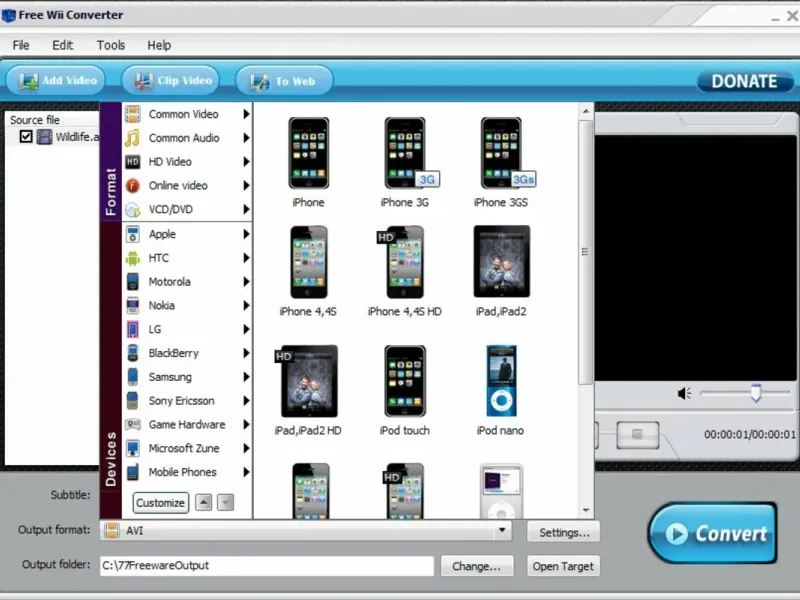
Task: Click the Nokia phone icon
Action: (133, 306)
